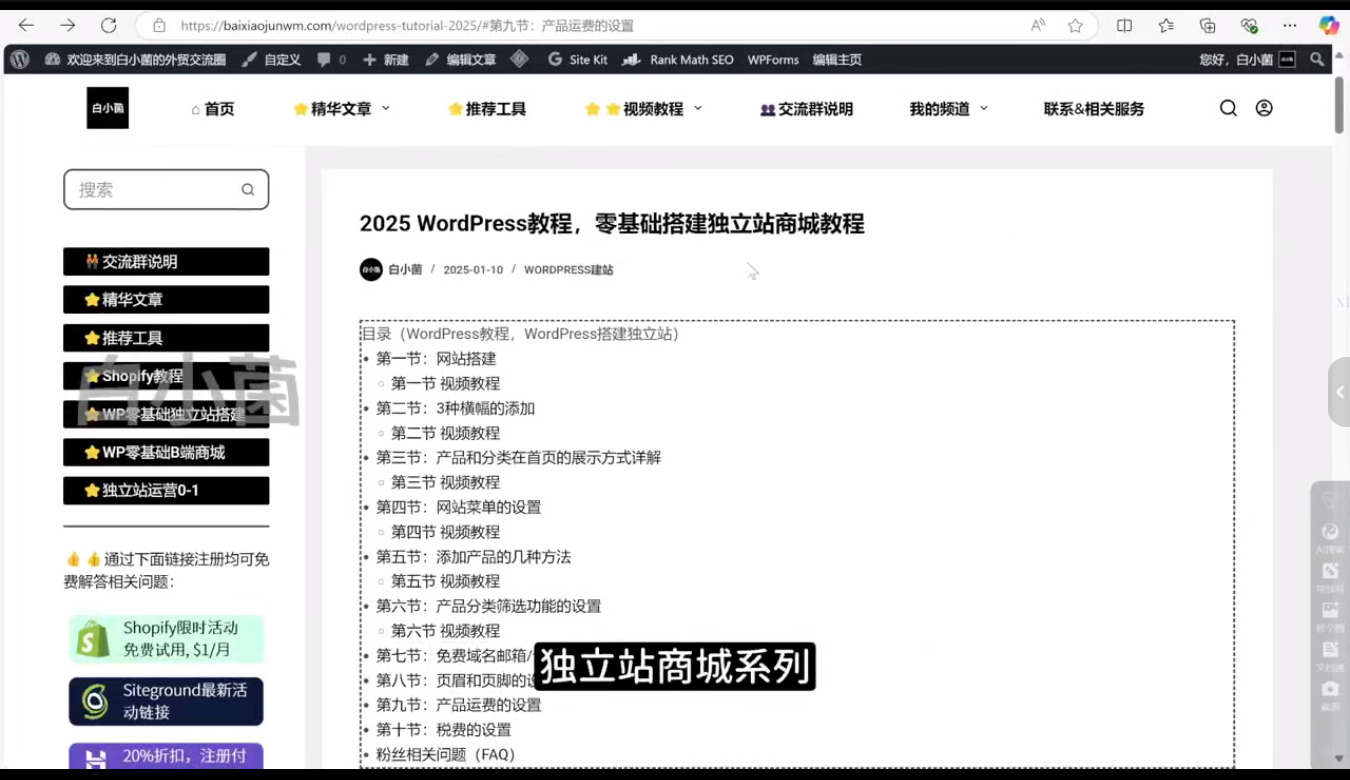Open the comments bubble icon in admin bar
The image size is (1350, 780).
pos(322,60)
